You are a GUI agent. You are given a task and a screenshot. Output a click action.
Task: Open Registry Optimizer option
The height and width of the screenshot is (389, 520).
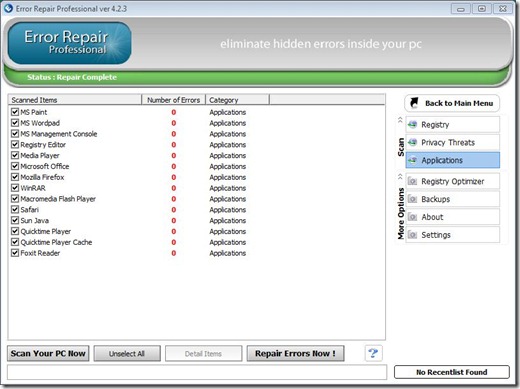453,181
